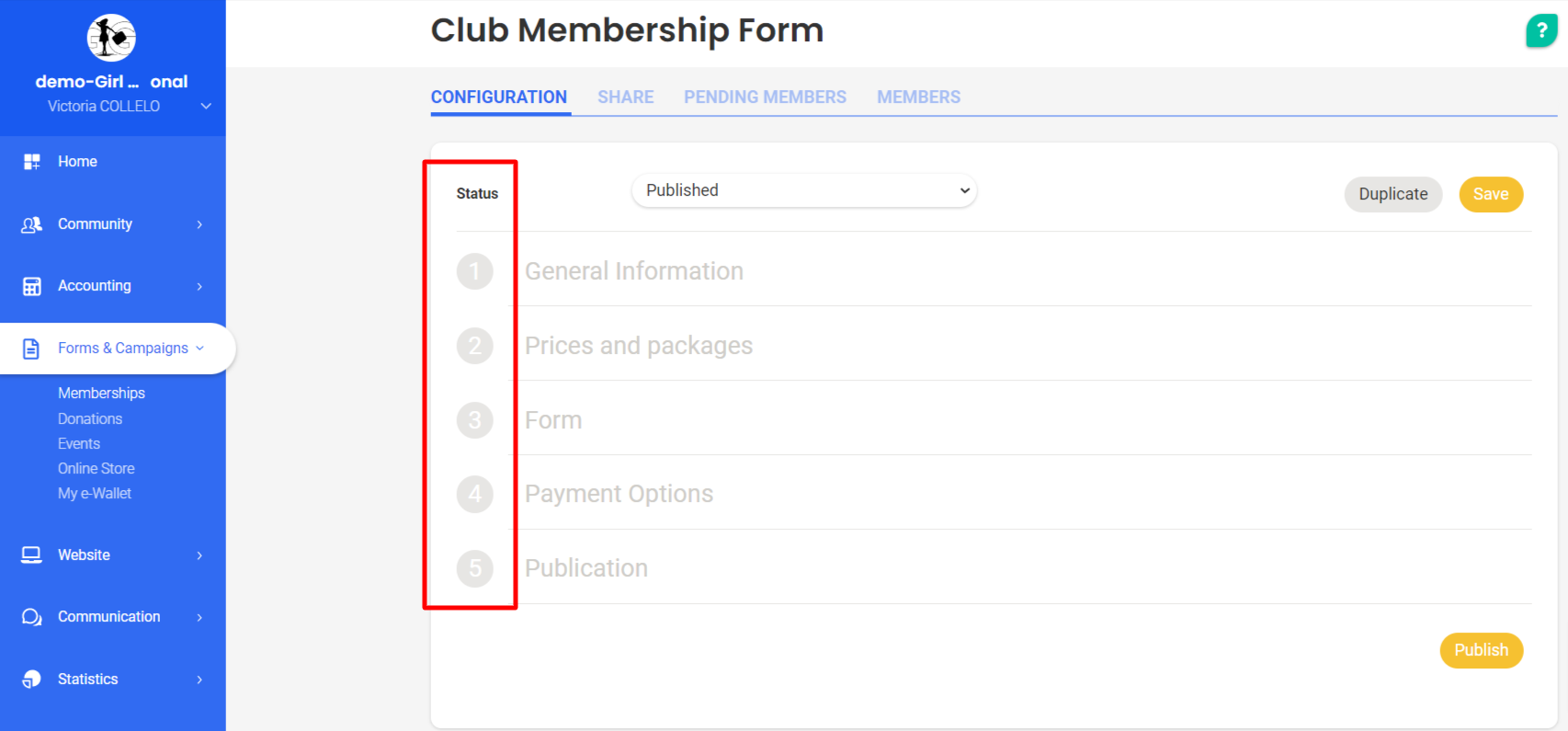Expand the Accounting submenu chevron
This screenshot has height=731, width=1568.
click(x=199, y=286)
